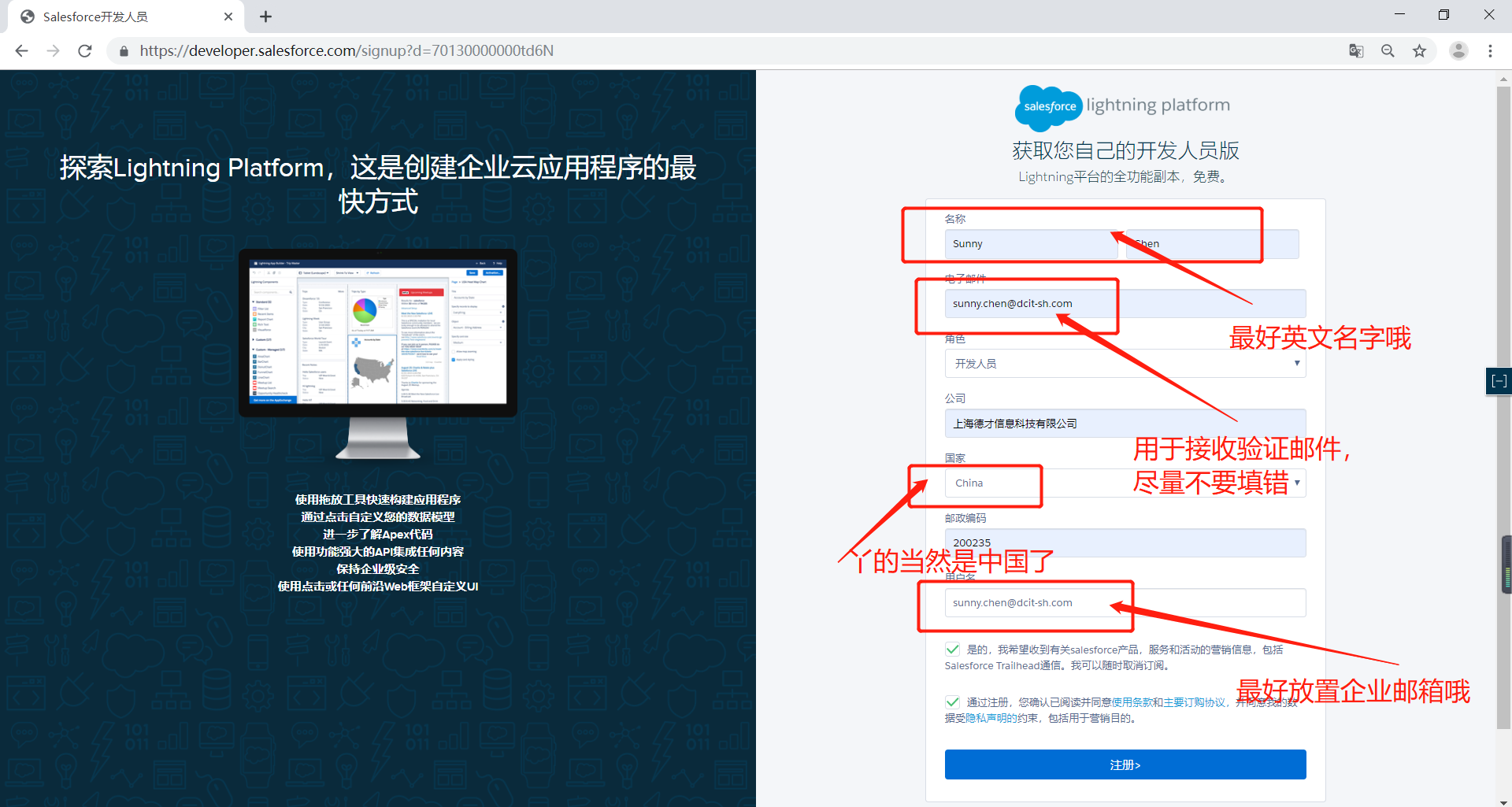Open a new browser tab
Viewport: 1512px width, 807px height.
pos(265,17)
